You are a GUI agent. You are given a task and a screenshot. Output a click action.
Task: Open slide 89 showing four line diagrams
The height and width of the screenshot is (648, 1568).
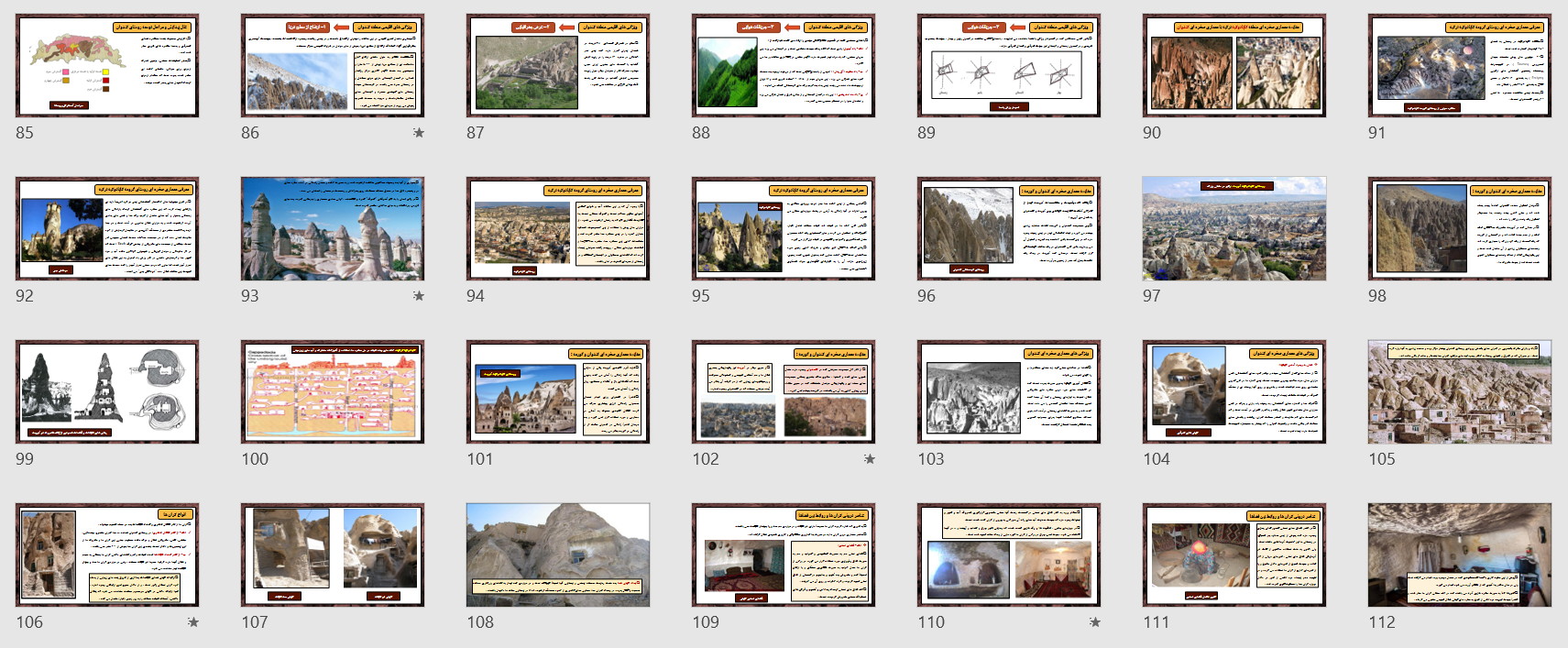click(1009, 65)
